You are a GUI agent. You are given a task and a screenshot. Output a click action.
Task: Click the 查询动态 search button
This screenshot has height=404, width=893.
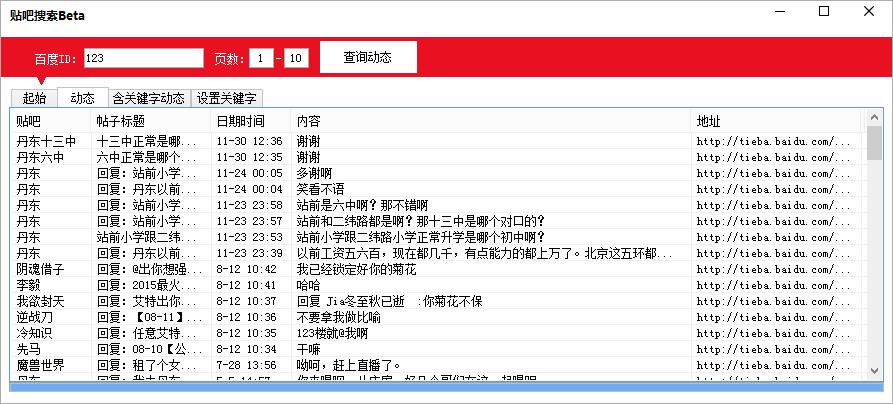tap(367, 58)
